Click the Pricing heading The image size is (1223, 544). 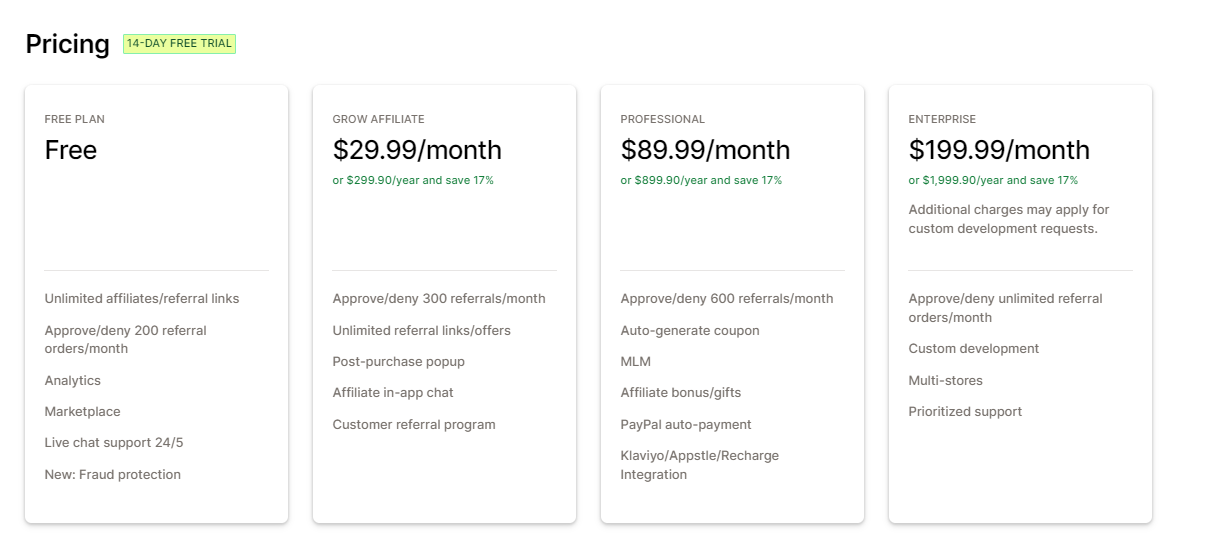pyautogui.click(x=67, y=44)
